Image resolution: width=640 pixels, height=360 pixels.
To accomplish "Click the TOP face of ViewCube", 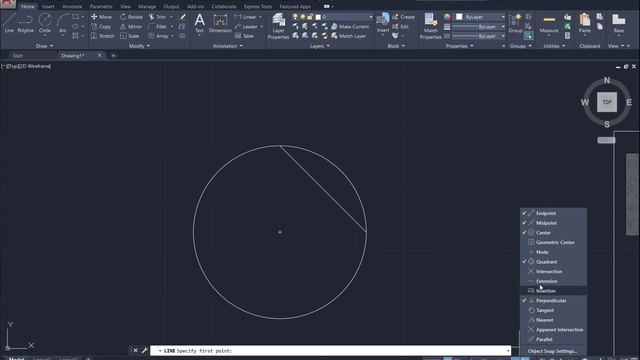I will click(x=607, y=102).
